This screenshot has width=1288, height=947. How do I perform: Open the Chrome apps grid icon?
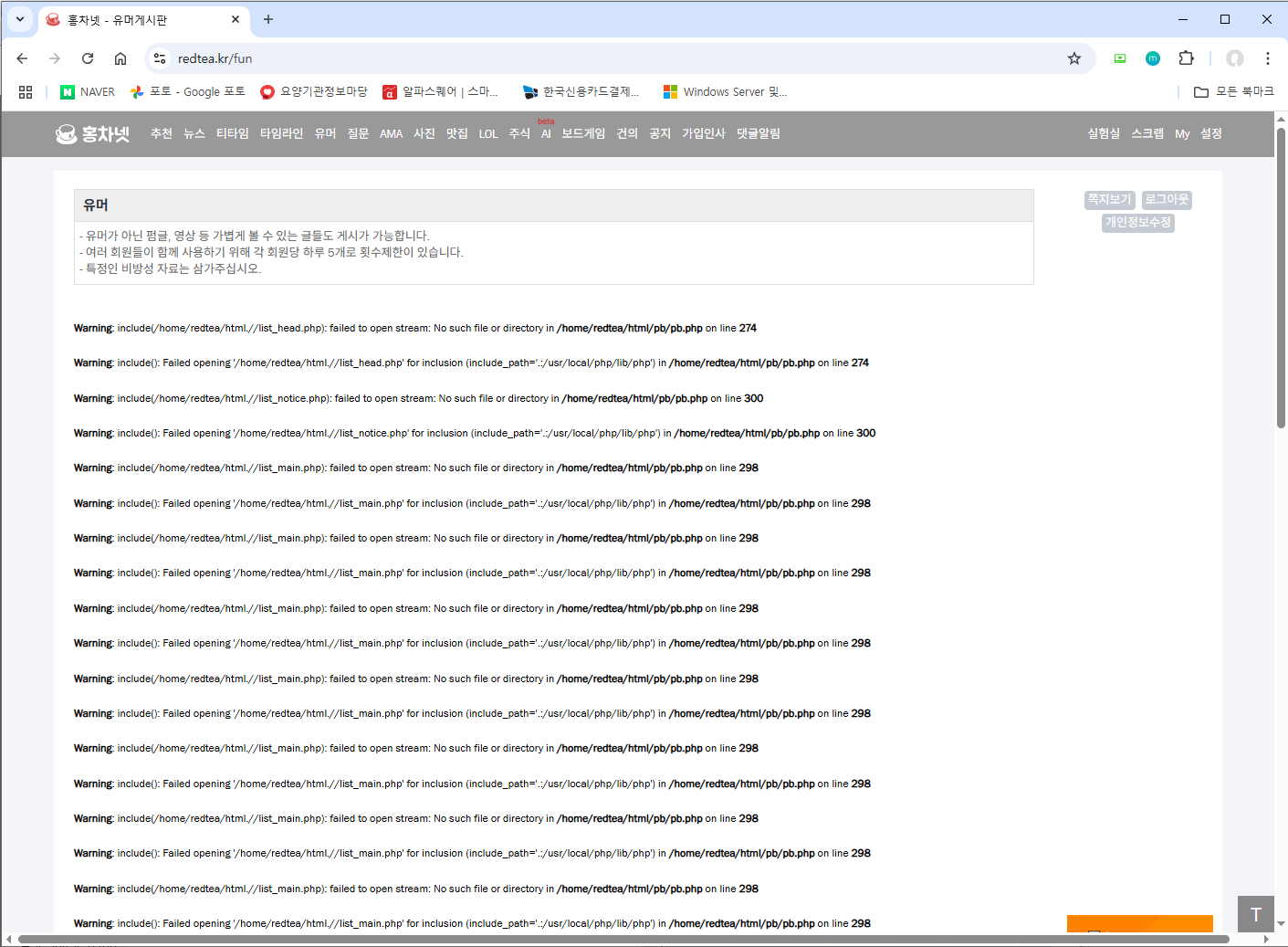pos(26,92)
